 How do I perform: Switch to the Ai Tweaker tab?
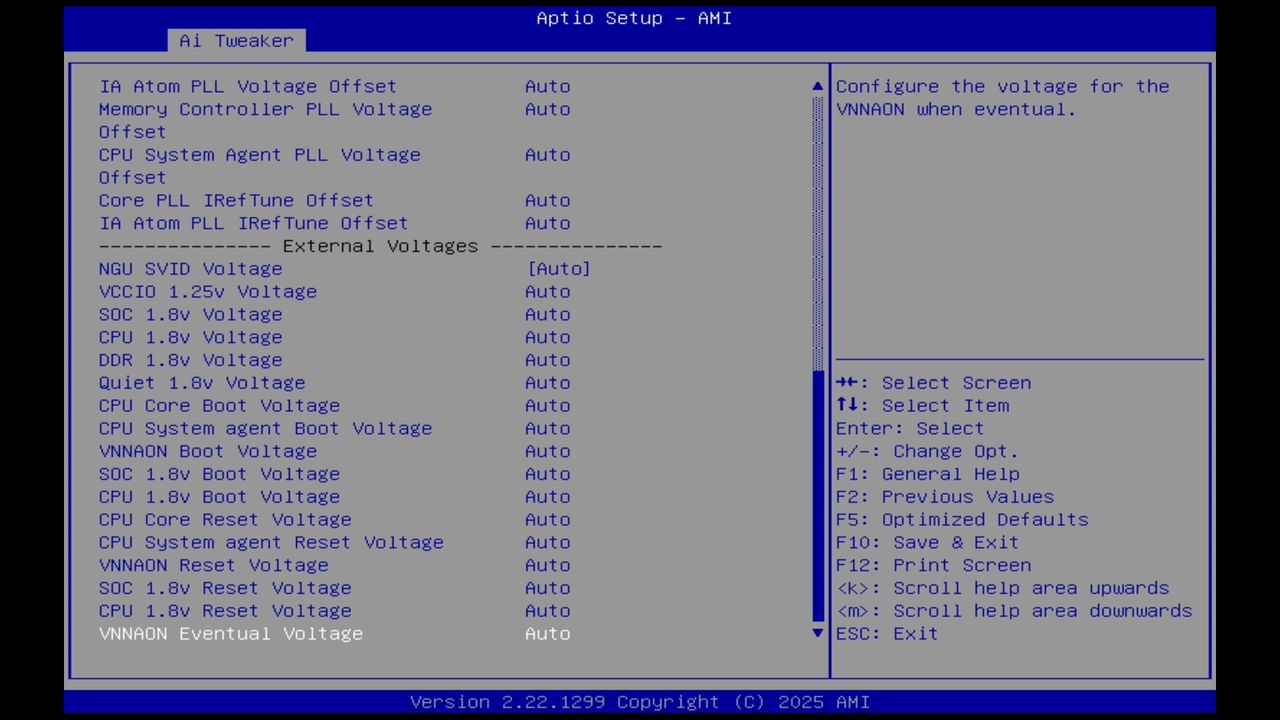(236, 41)
